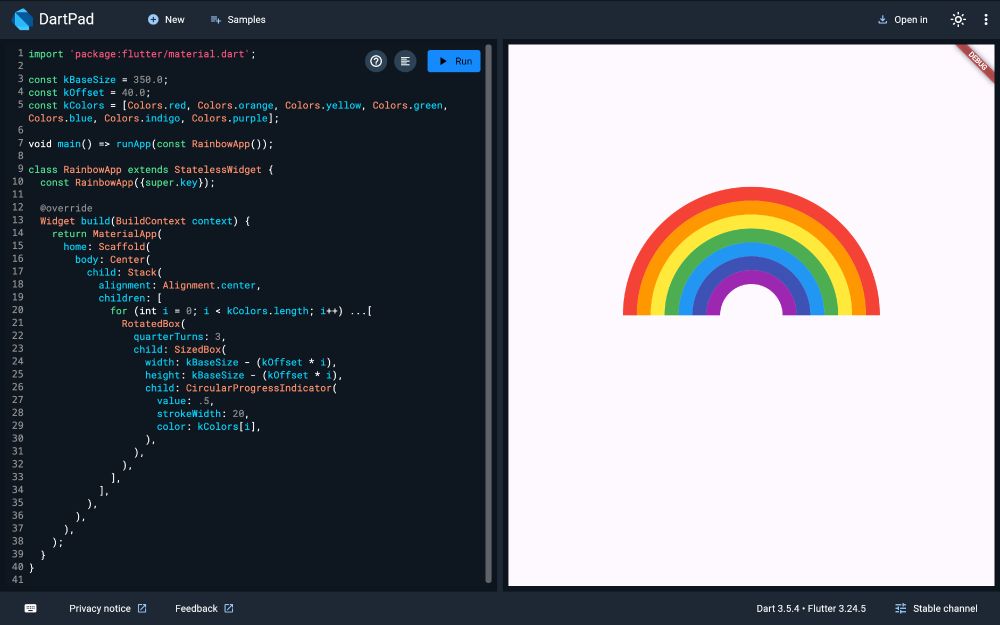Click the tune icon beside Stable channel

[x=901, y=608]
